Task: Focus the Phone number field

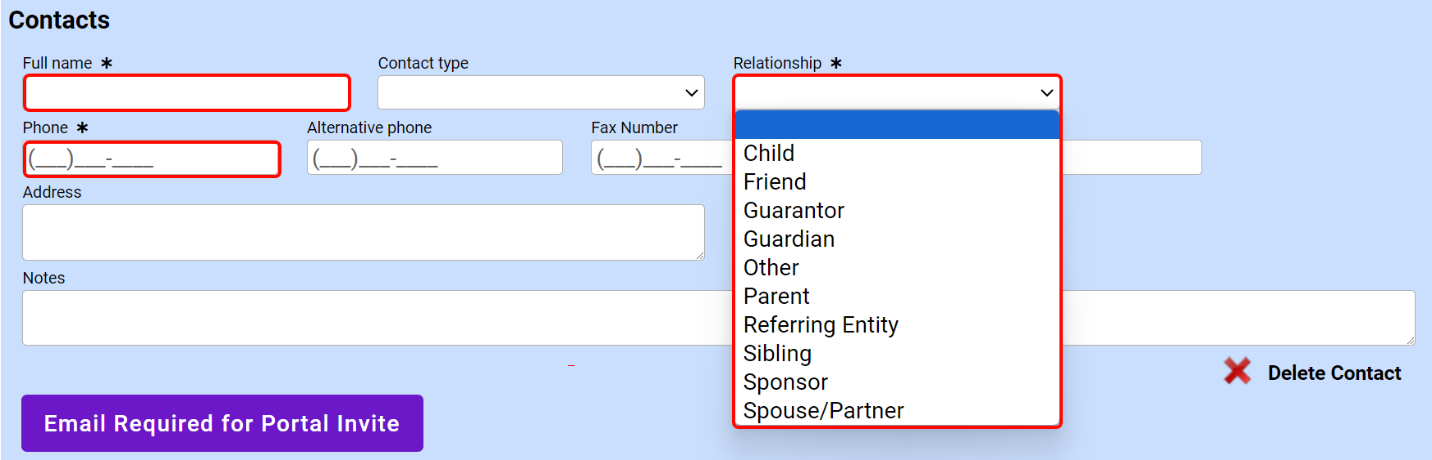Action: pos(151,159)
